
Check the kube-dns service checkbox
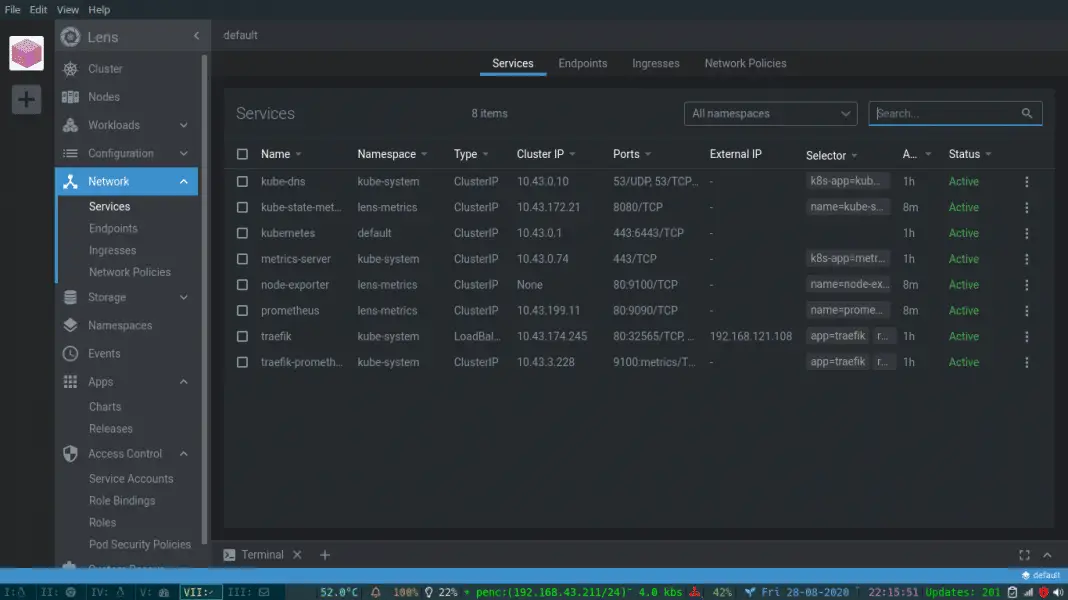[x=241, y=181]
